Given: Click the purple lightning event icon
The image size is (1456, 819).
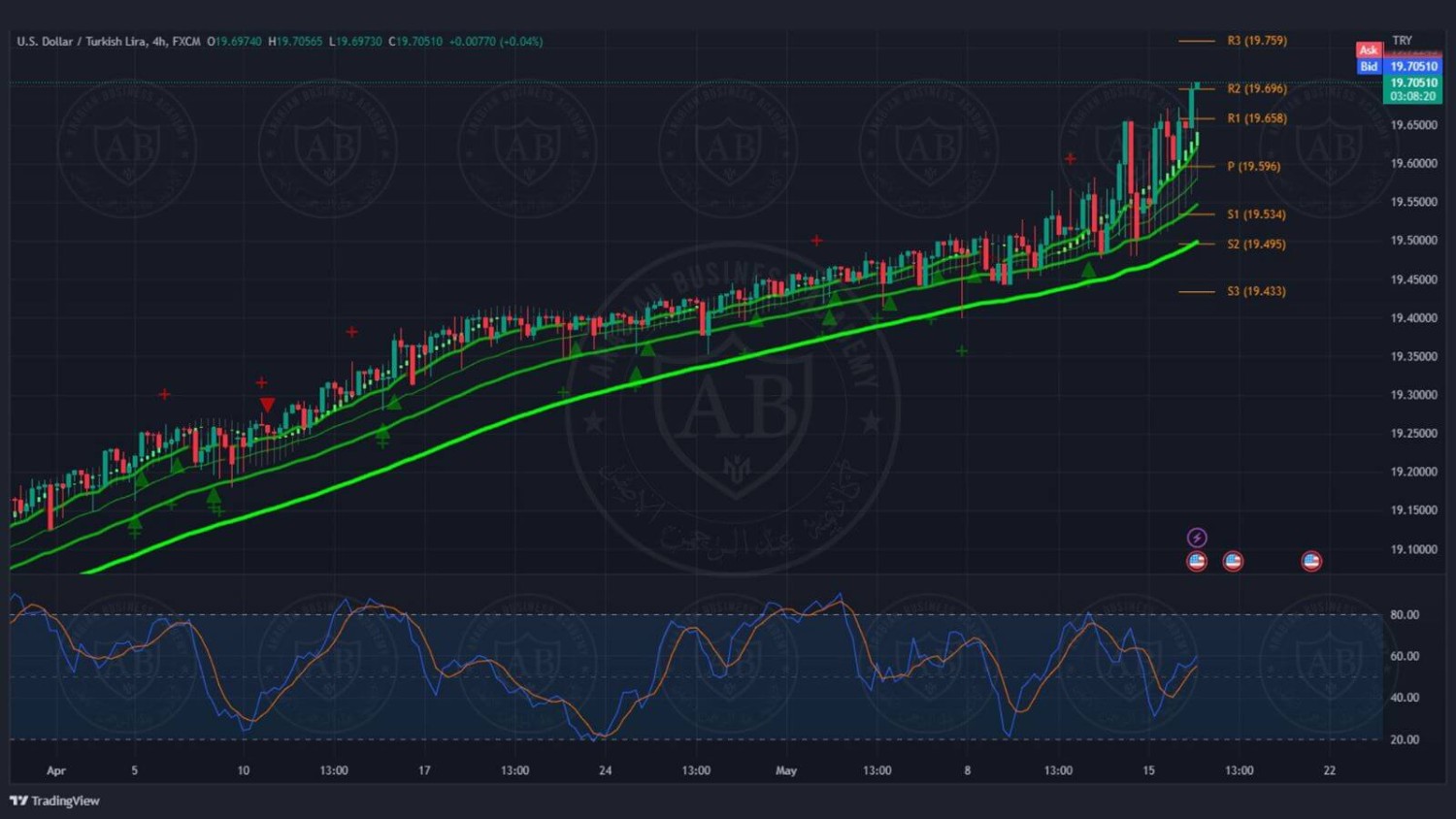Looking at the screenshot, I should (1197, 538).
